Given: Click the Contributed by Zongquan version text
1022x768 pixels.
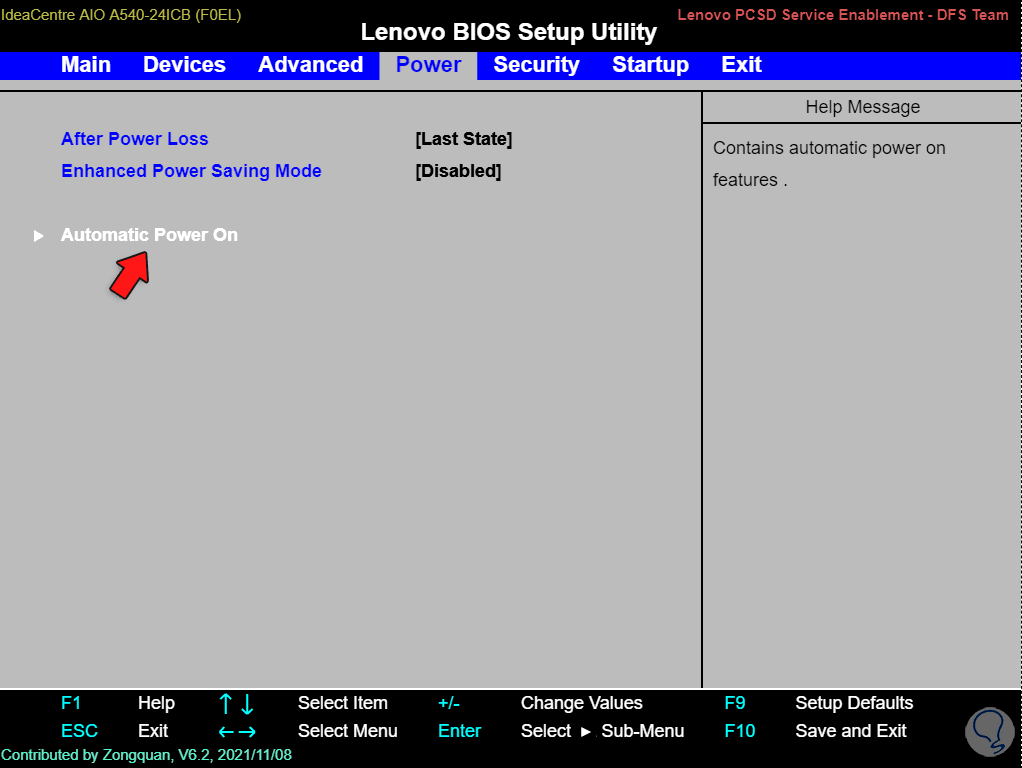Looking at the screenshot, I should pos(146,755).
